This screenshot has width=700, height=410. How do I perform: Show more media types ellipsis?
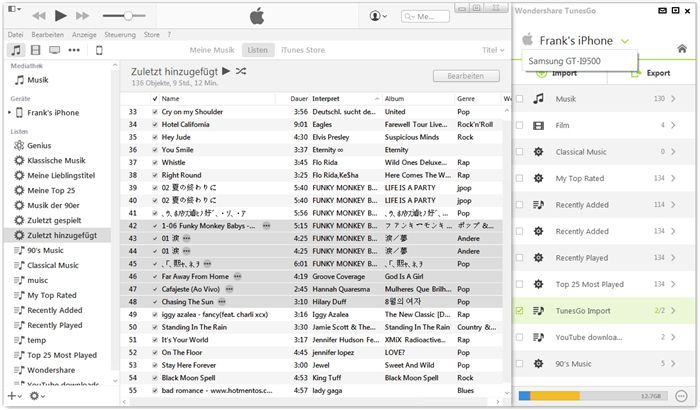coord(74,50)
